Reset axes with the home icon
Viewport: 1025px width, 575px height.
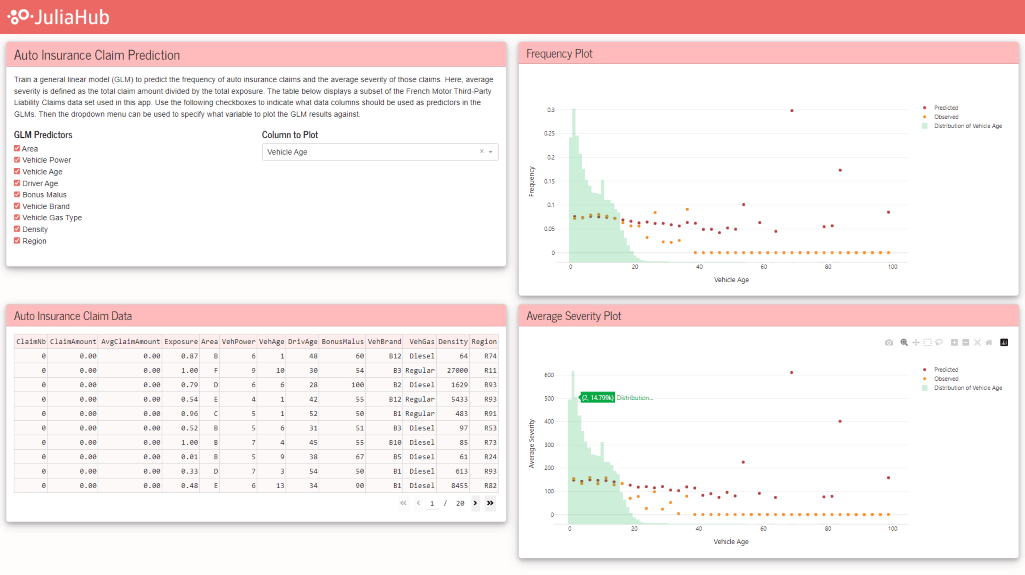pos(989,342)
